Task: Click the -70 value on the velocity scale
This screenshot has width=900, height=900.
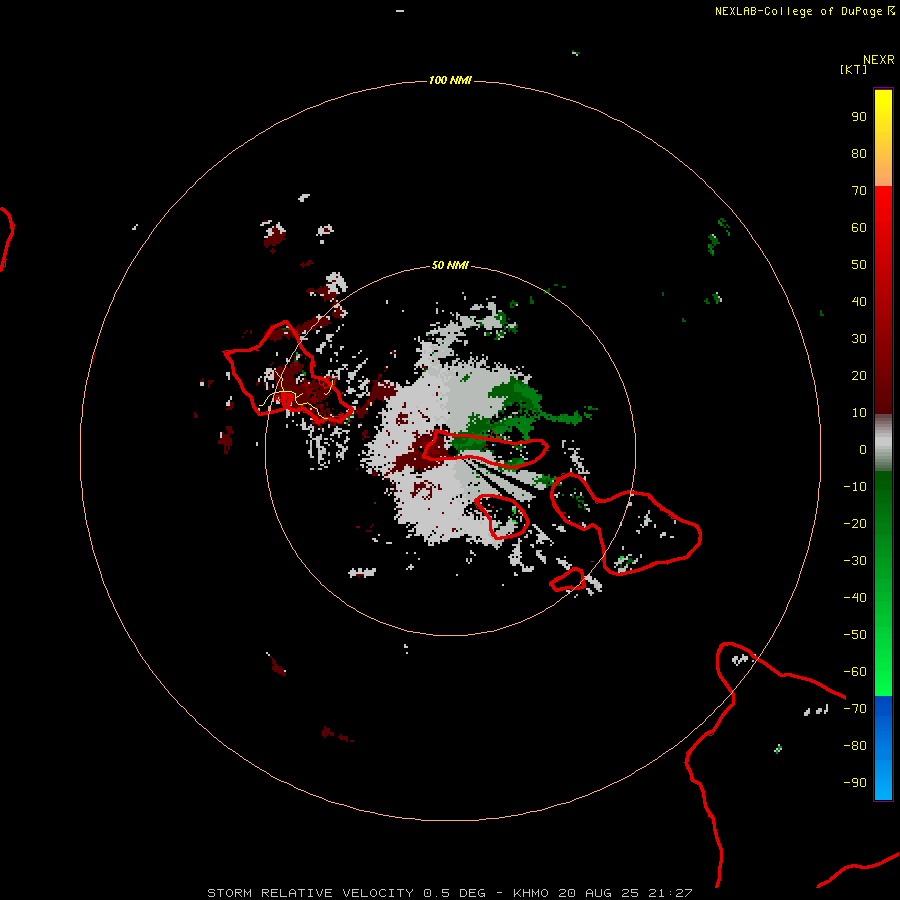Action: pos(855,709)
